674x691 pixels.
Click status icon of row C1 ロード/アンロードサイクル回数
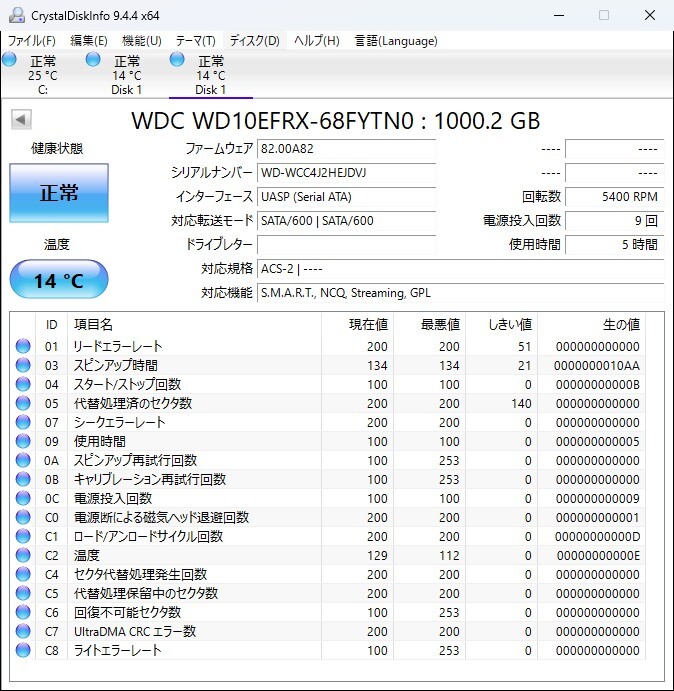23,536
